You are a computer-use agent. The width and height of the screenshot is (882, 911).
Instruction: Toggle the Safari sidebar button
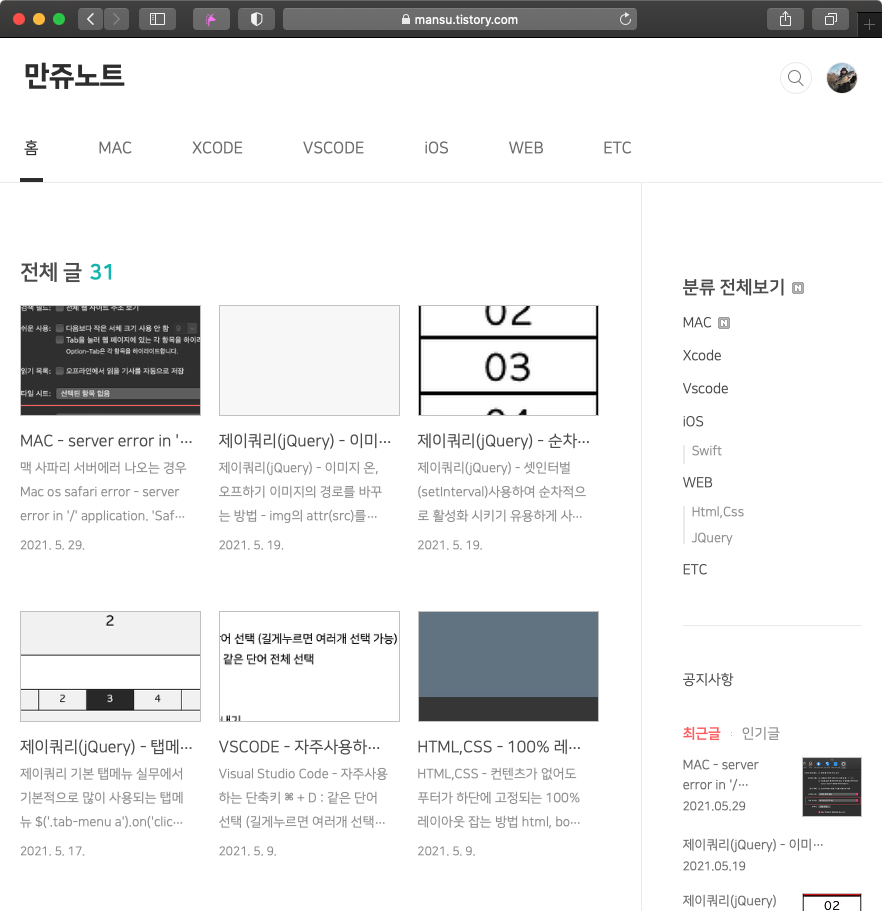(157, 19)
